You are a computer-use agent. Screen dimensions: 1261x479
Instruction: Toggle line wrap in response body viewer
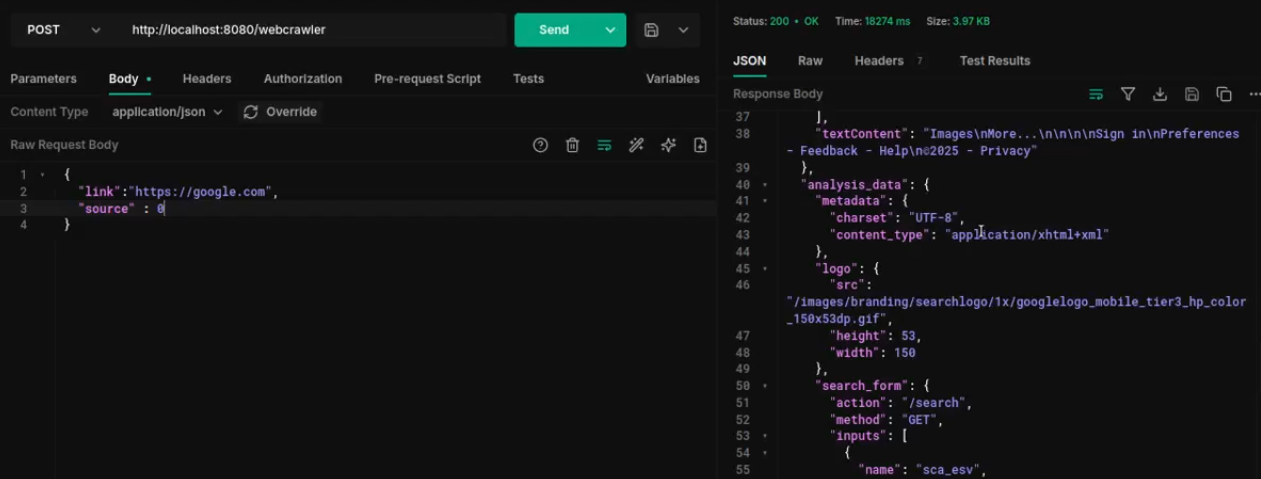(1096, 94)
